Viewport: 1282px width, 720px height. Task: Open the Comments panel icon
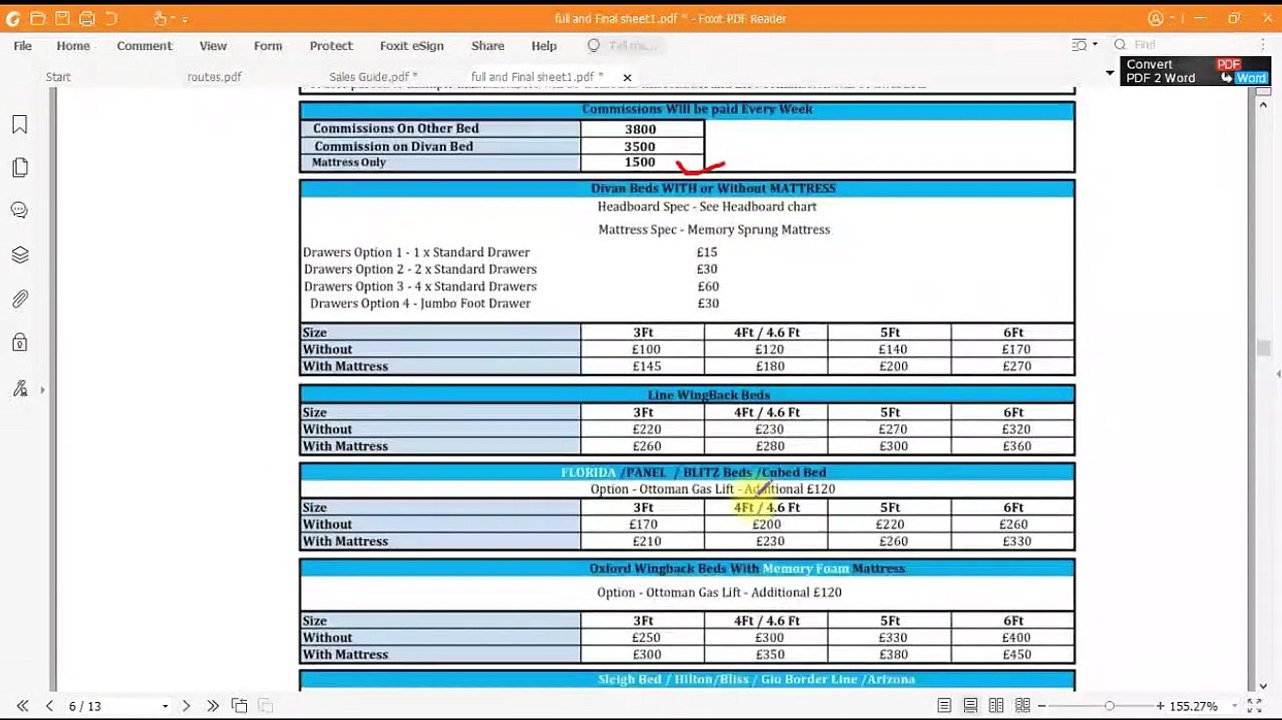pyautogui.click(x=20, y=211)
